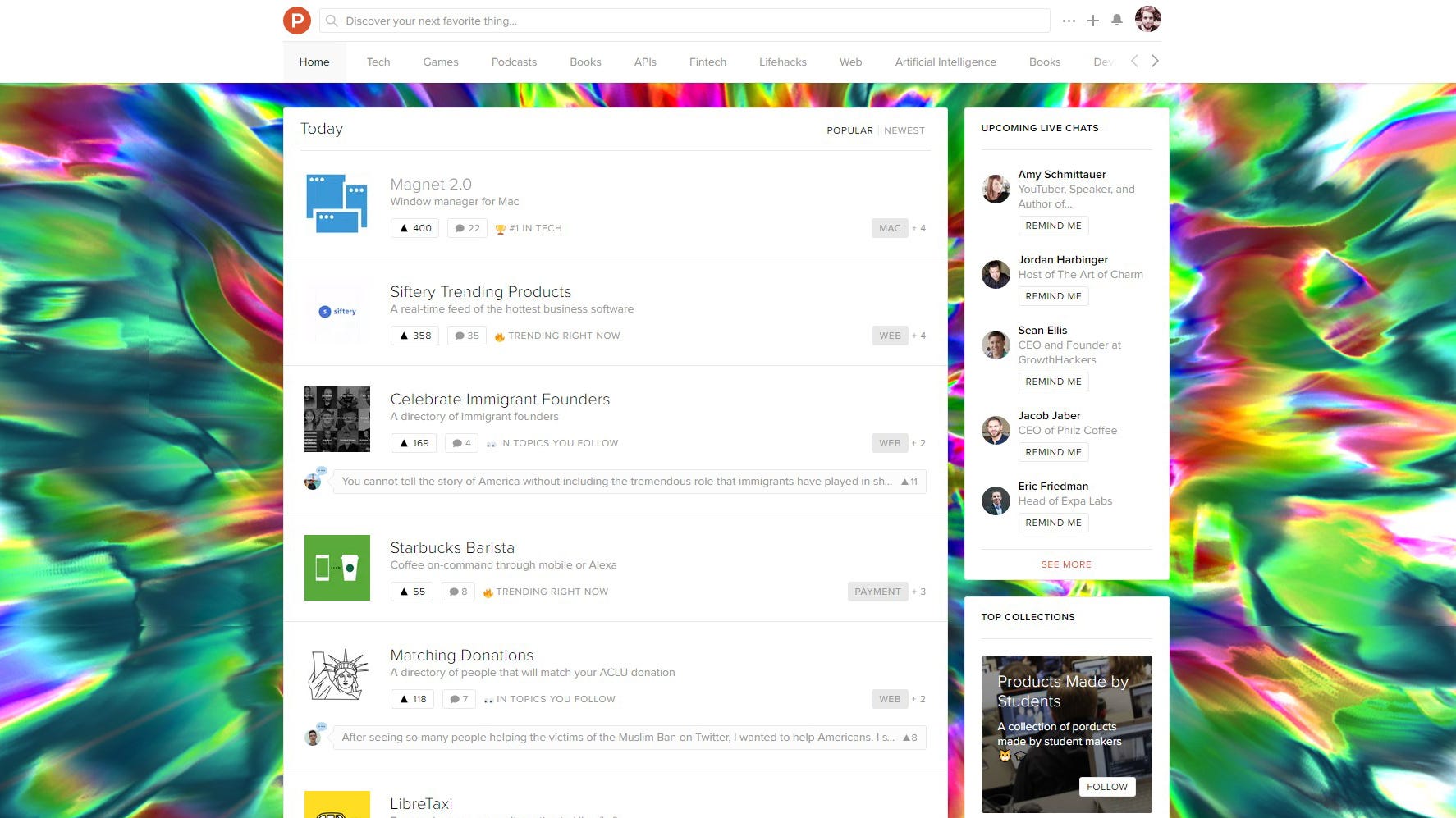1456x818 pixels.
Task: Open the Podcasts tab
Action: [x=514, y=62]
